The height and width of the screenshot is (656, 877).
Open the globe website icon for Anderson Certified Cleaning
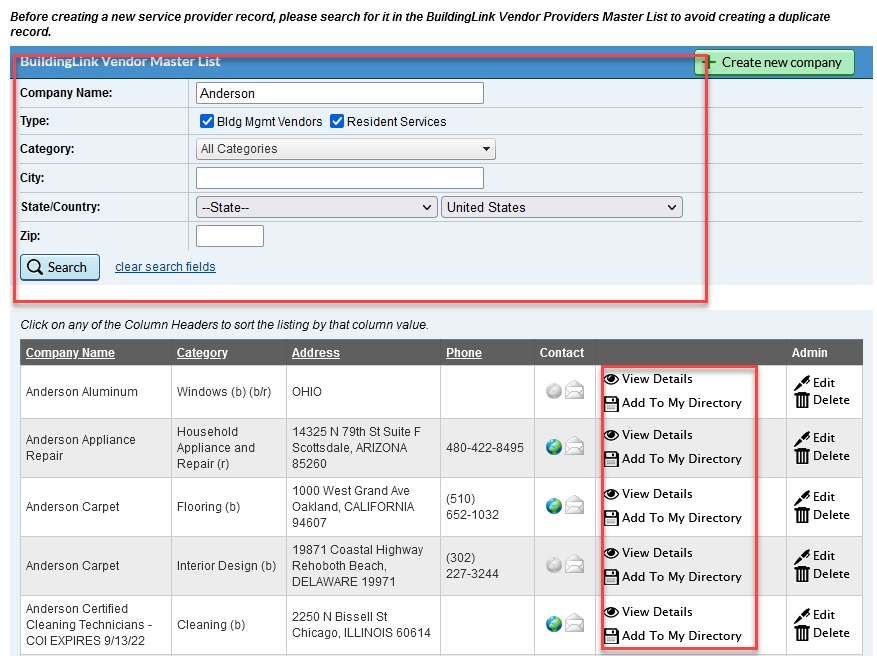(554, 624)
